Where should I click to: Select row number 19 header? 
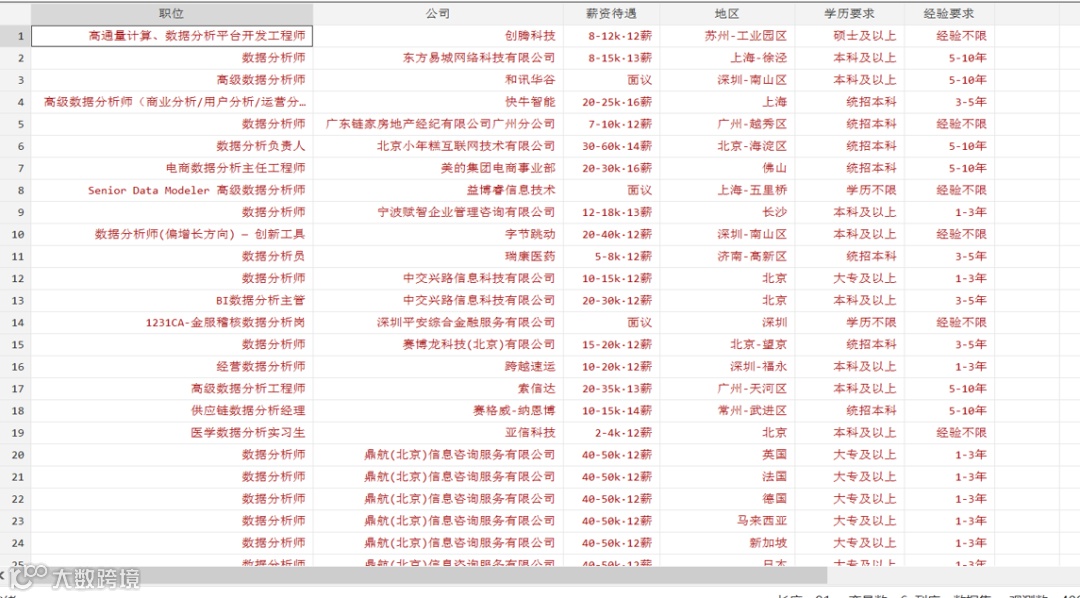point(16,433)
